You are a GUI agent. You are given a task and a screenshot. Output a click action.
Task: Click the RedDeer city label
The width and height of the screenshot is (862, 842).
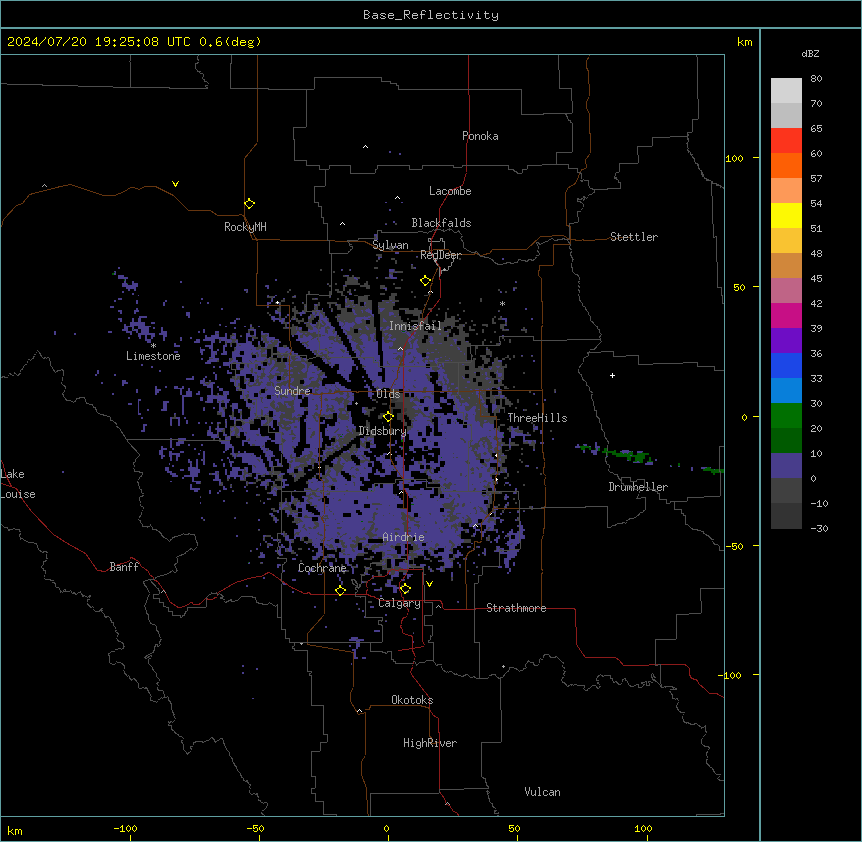[x=440, y=255]
